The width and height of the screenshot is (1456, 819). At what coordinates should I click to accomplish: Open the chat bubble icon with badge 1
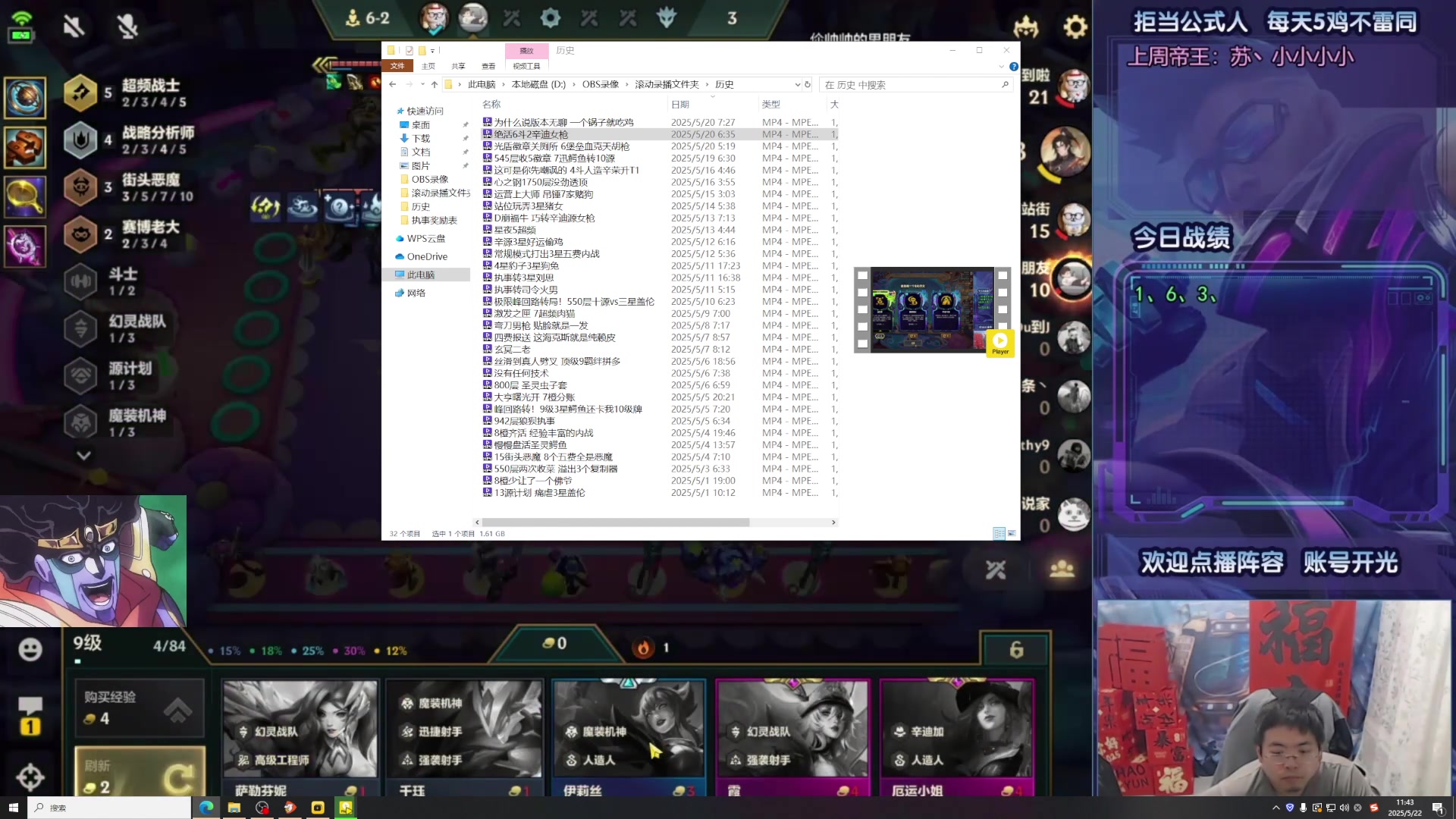(x=30, y=716)
